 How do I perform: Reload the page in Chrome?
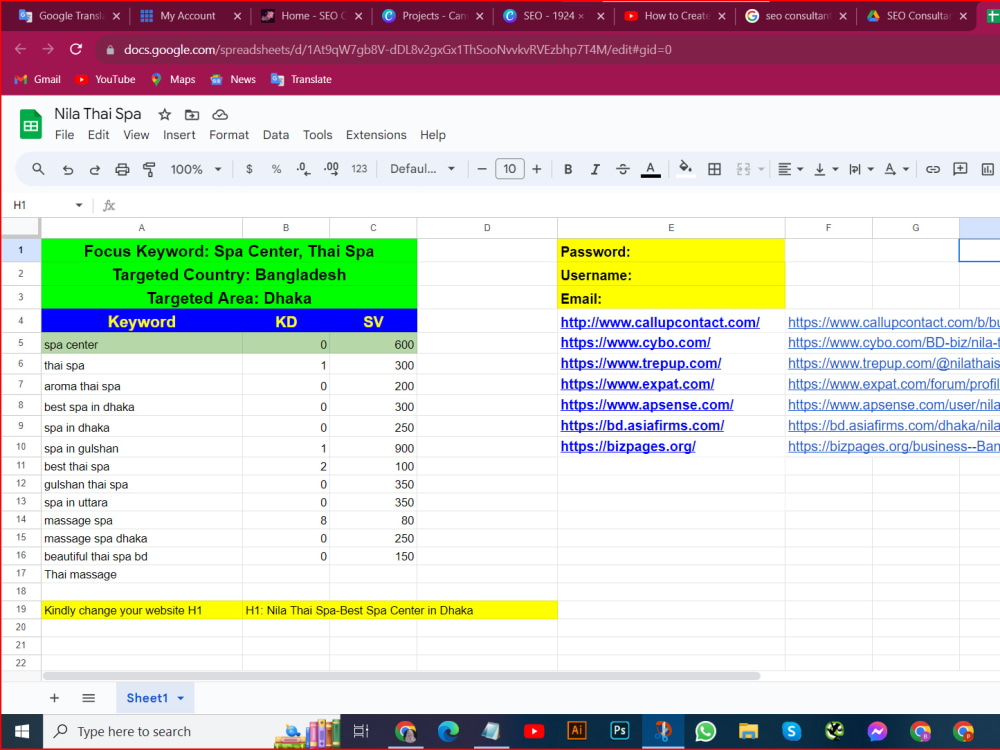click(76, 49)
